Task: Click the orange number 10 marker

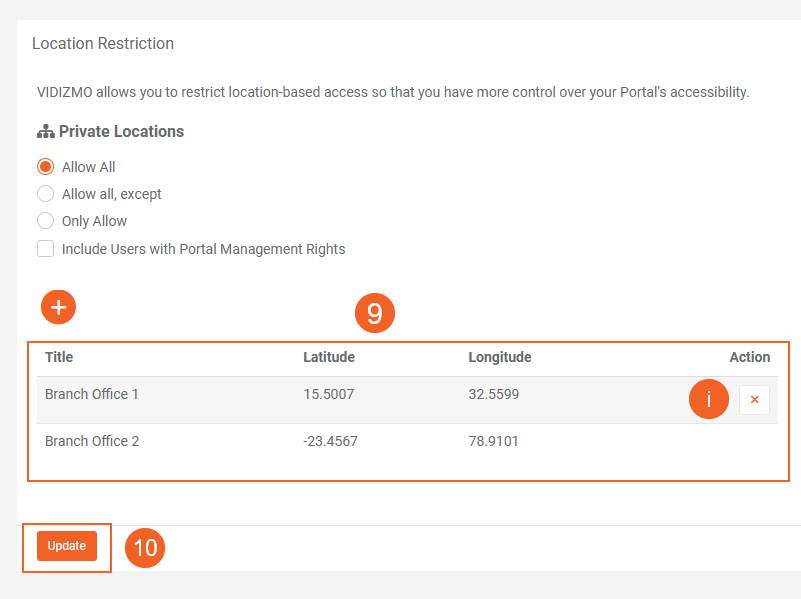Action: pos(145,548)
